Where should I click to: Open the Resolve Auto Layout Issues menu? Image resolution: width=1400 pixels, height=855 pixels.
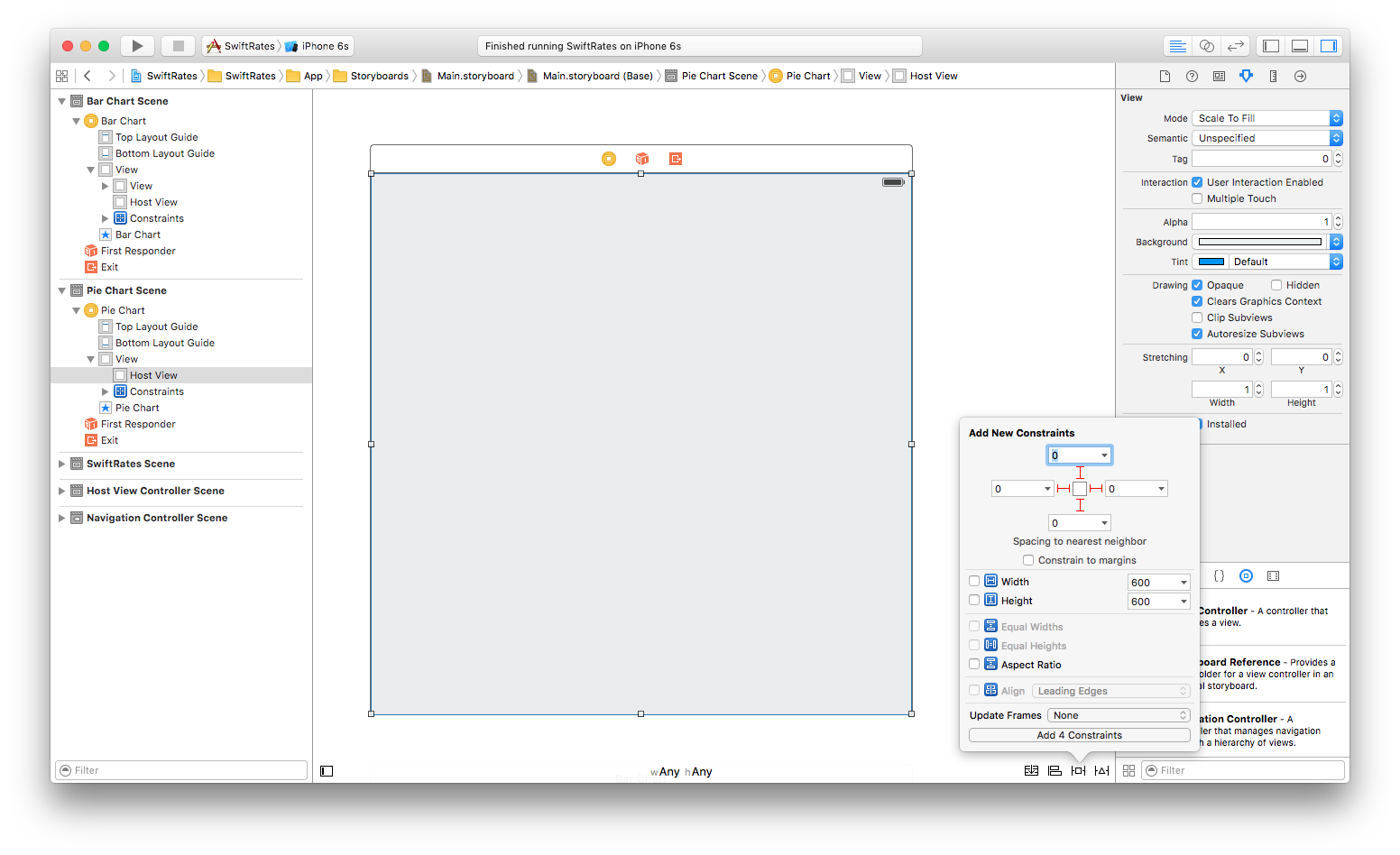point(1101,770)
